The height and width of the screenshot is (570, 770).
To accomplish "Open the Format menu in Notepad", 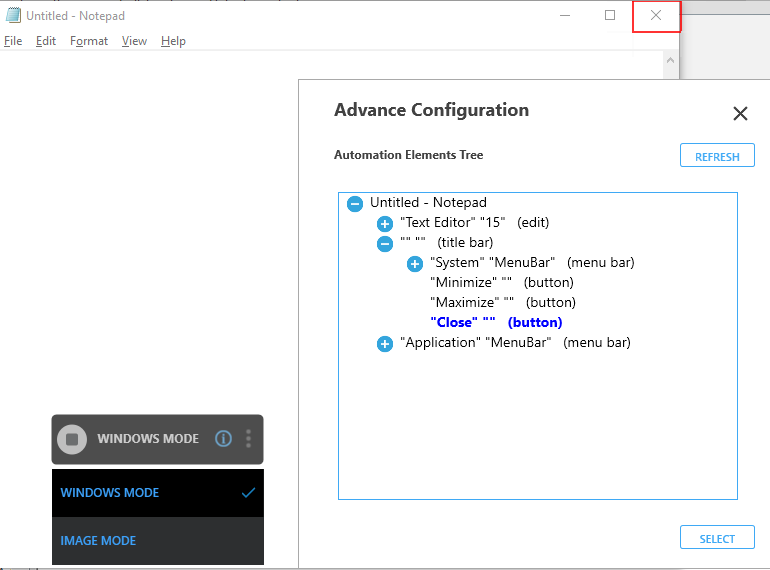I will pos(89,41).
